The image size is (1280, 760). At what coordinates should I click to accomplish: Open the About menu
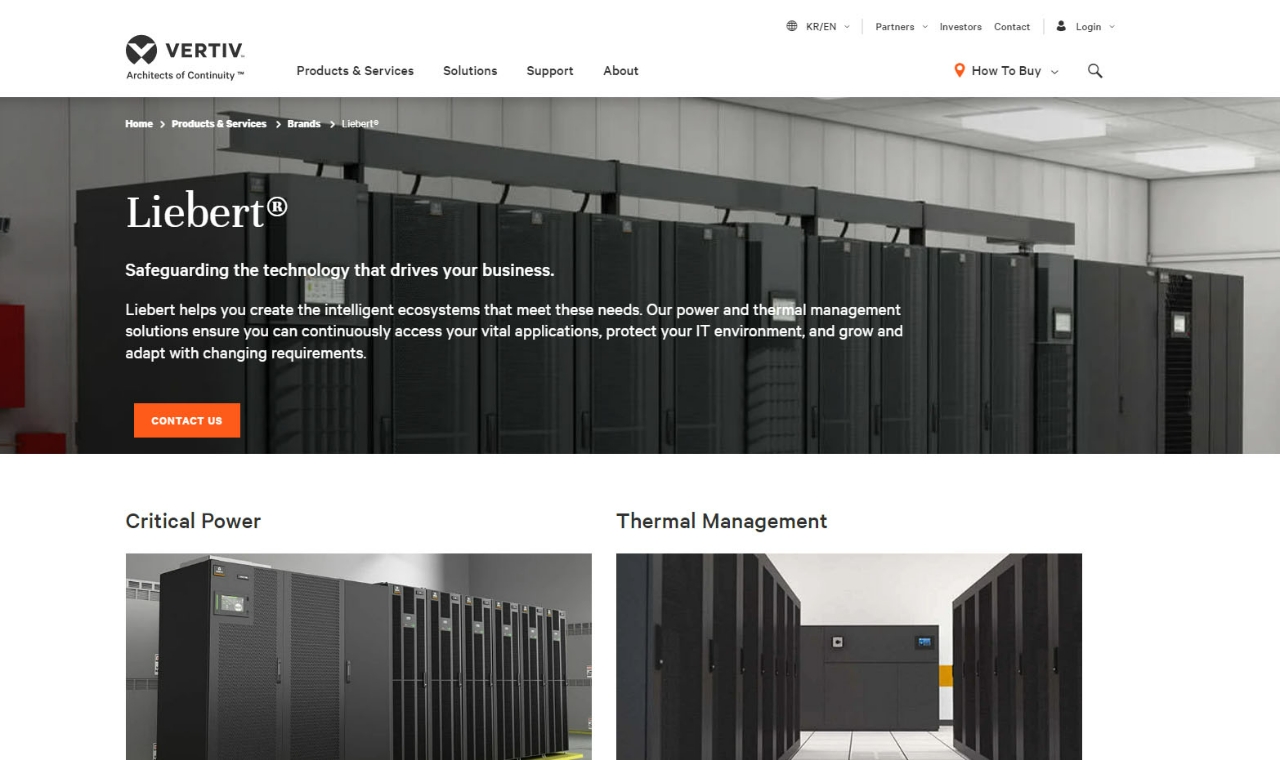621,71
